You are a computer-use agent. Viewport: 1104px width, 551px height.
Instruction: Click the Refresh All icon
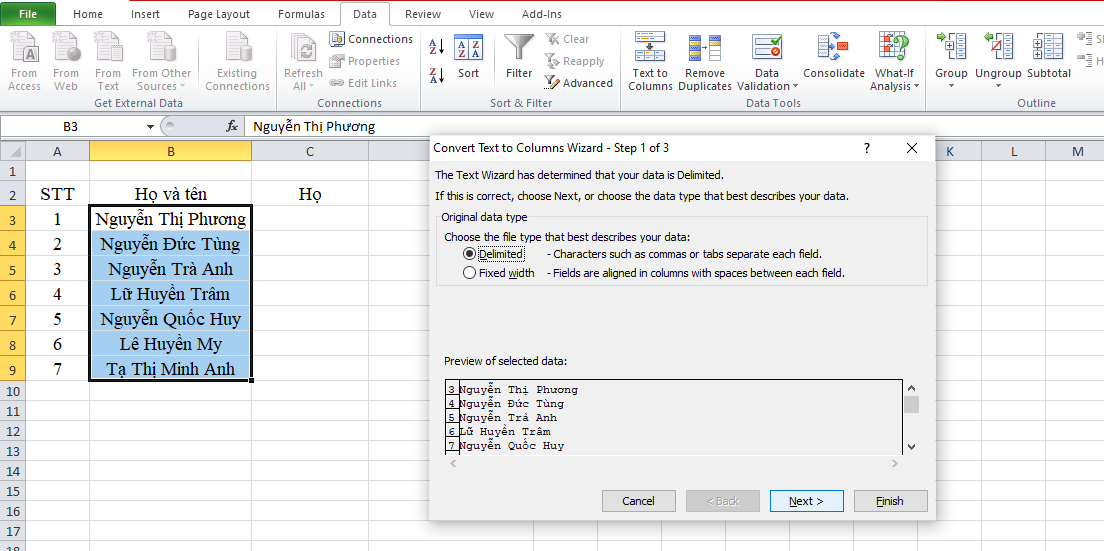[303, 49]
